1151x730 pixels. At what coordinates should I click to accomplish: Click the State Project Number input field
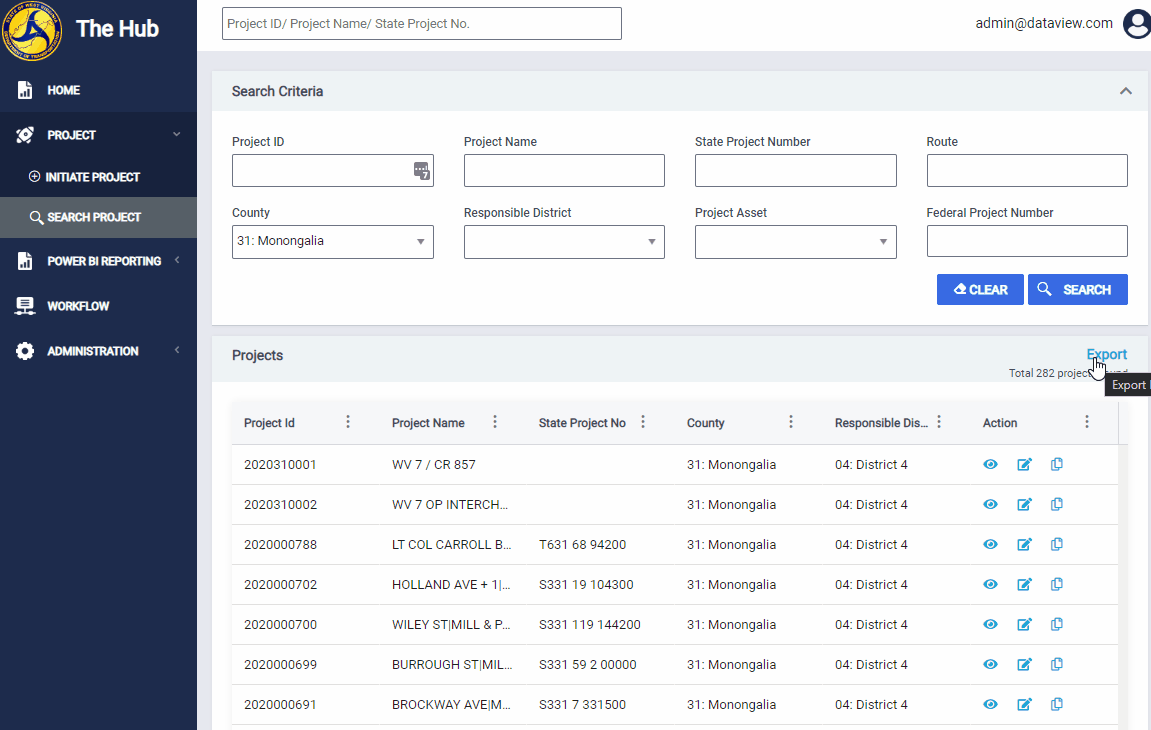796,170
